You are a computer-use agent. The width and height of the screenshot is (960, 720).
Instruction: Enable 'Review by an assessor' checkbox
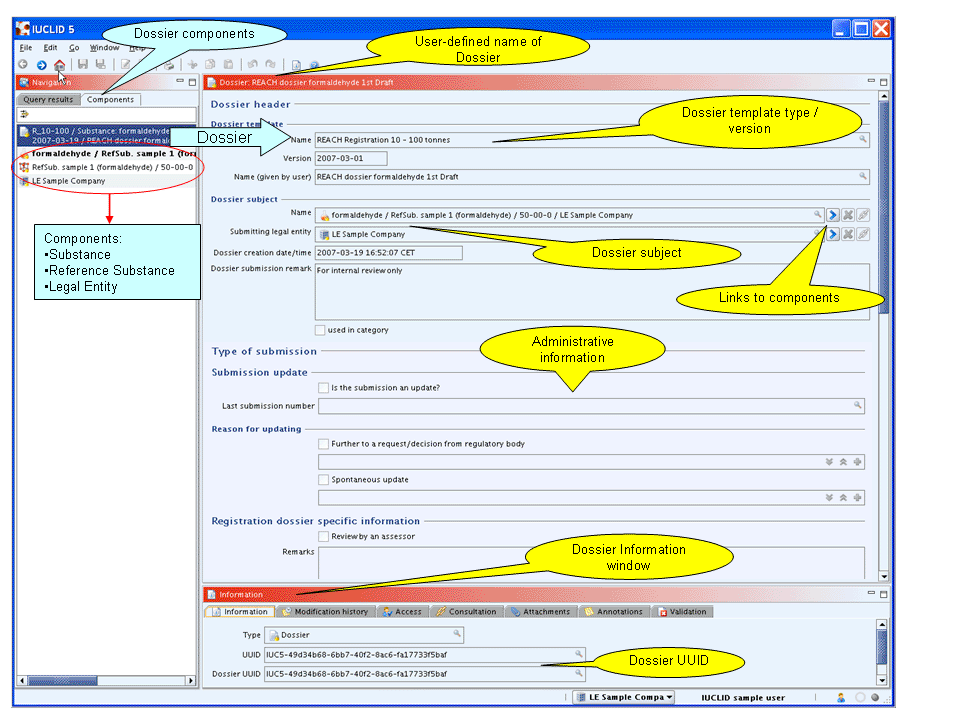(323, 537)
